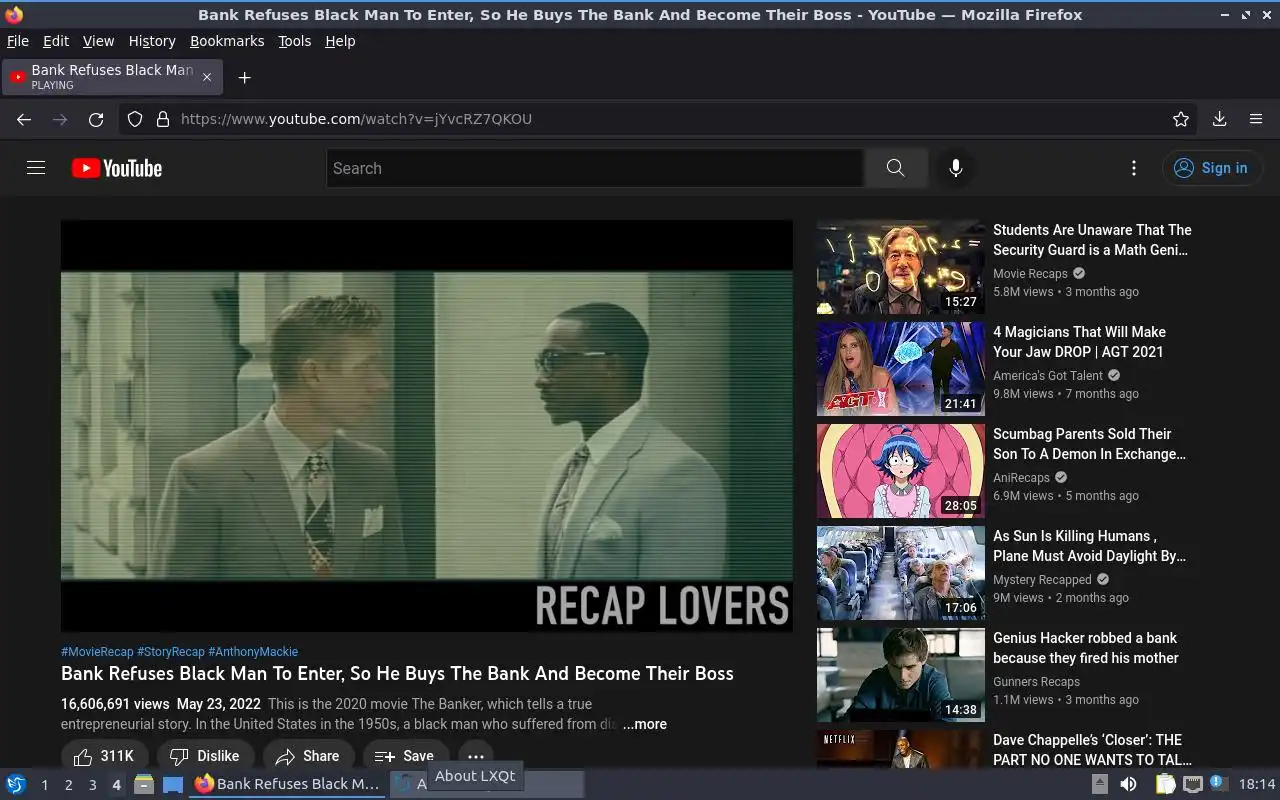Select the Bank Refuses Black Man tab
Screen dimensions: 1280x800
pyautogui.click(x=112, y=77)
